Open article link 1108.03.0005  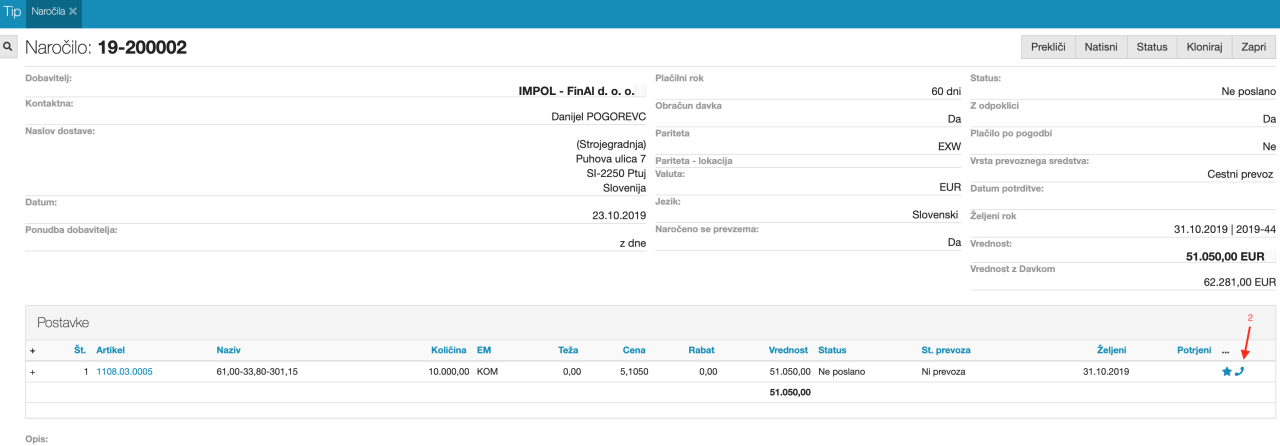124,372
